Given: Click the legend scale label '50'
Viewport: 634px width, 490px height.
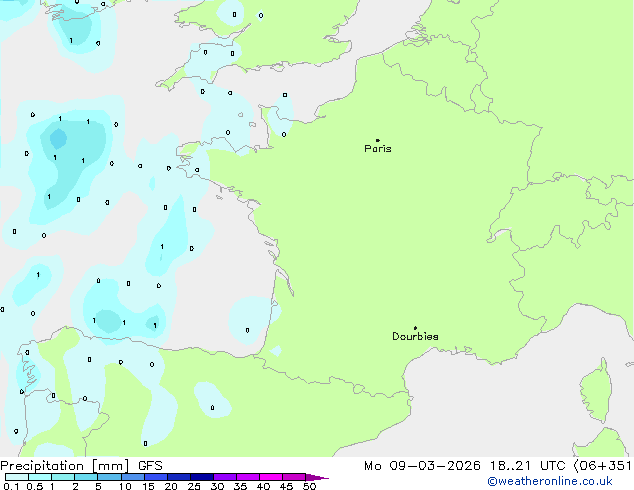Looking at the screenshot, I should (310, 486).
